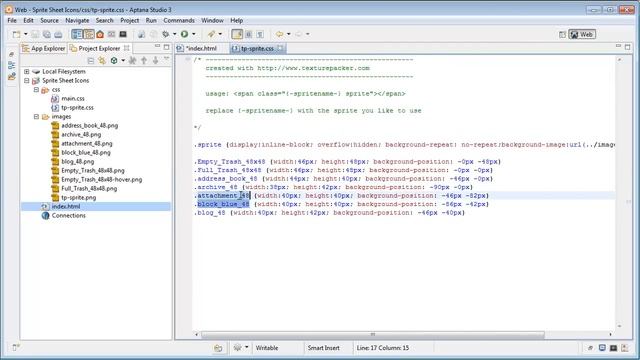Minimize the Project Explorer panel
Screen dimensions: 640x360
tap(157, 47)
